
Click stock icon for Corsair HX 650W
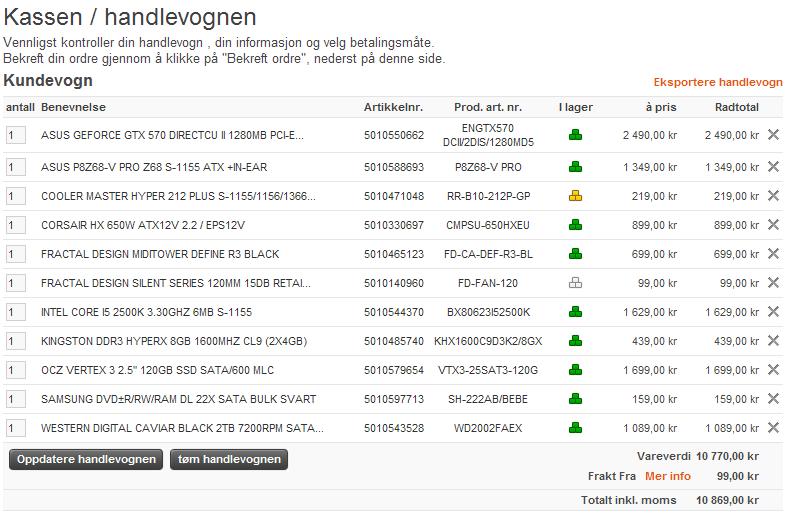click(x=576, y=225)
